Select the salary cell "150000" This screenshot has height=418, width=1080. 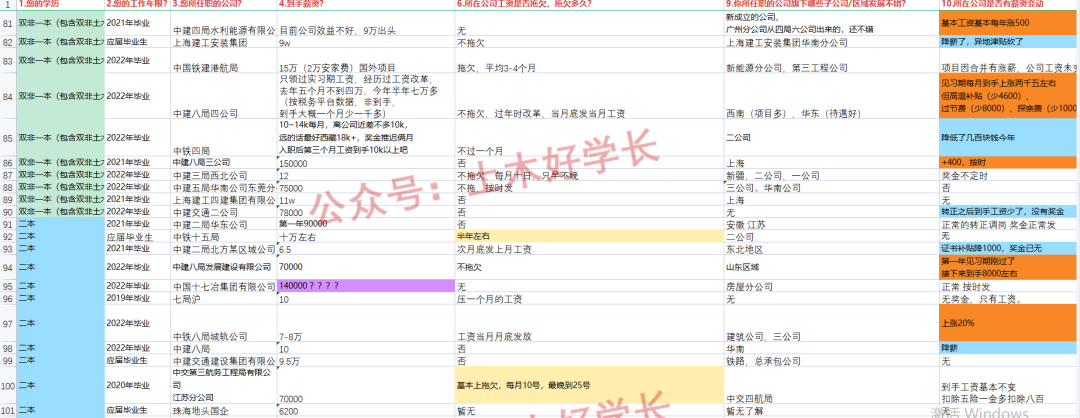point(366,163)
